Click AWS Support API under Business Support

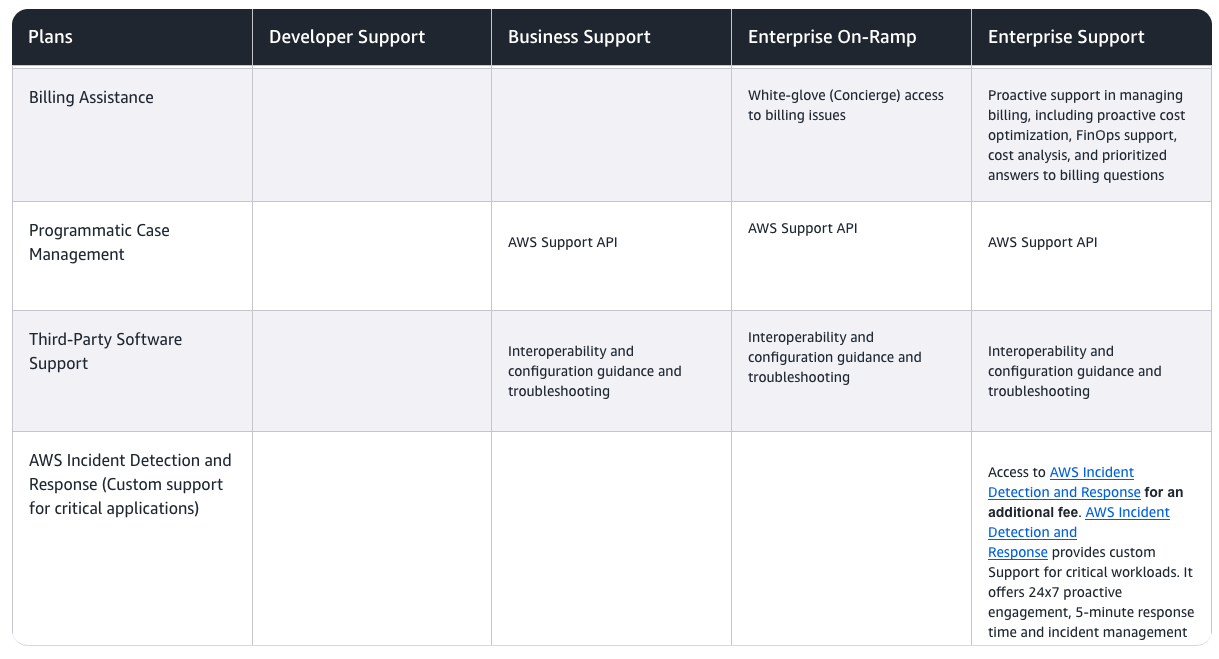(562, 242)
